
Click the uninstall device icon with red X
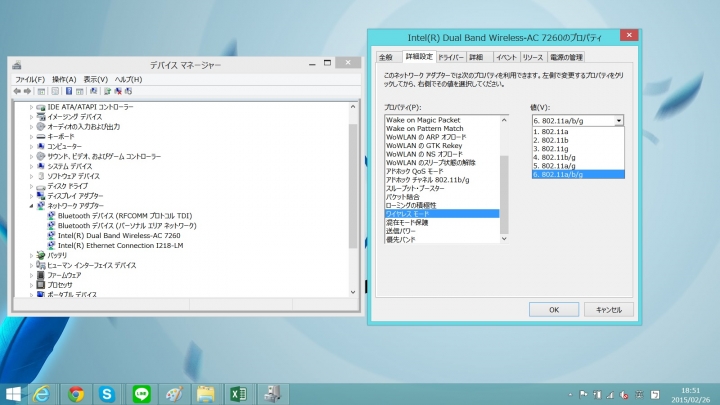(x=118, y=91)
